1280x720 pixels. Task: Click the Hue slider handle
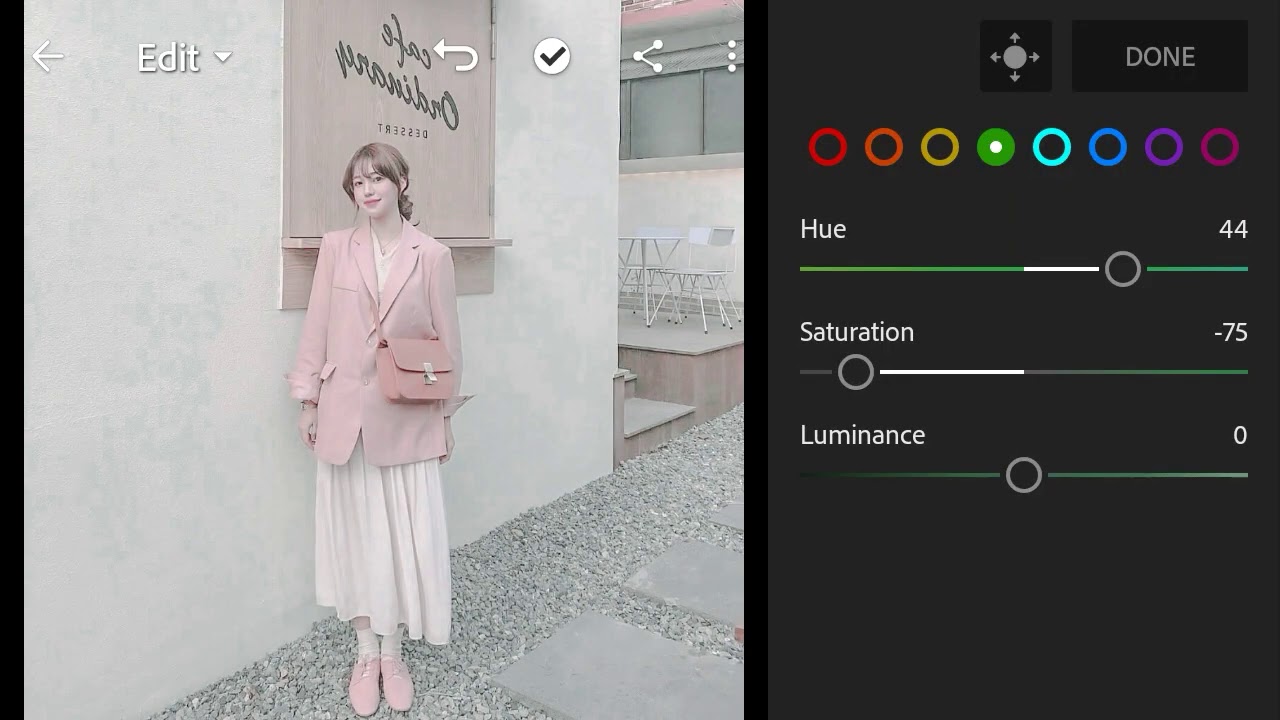coord(1123,269)
